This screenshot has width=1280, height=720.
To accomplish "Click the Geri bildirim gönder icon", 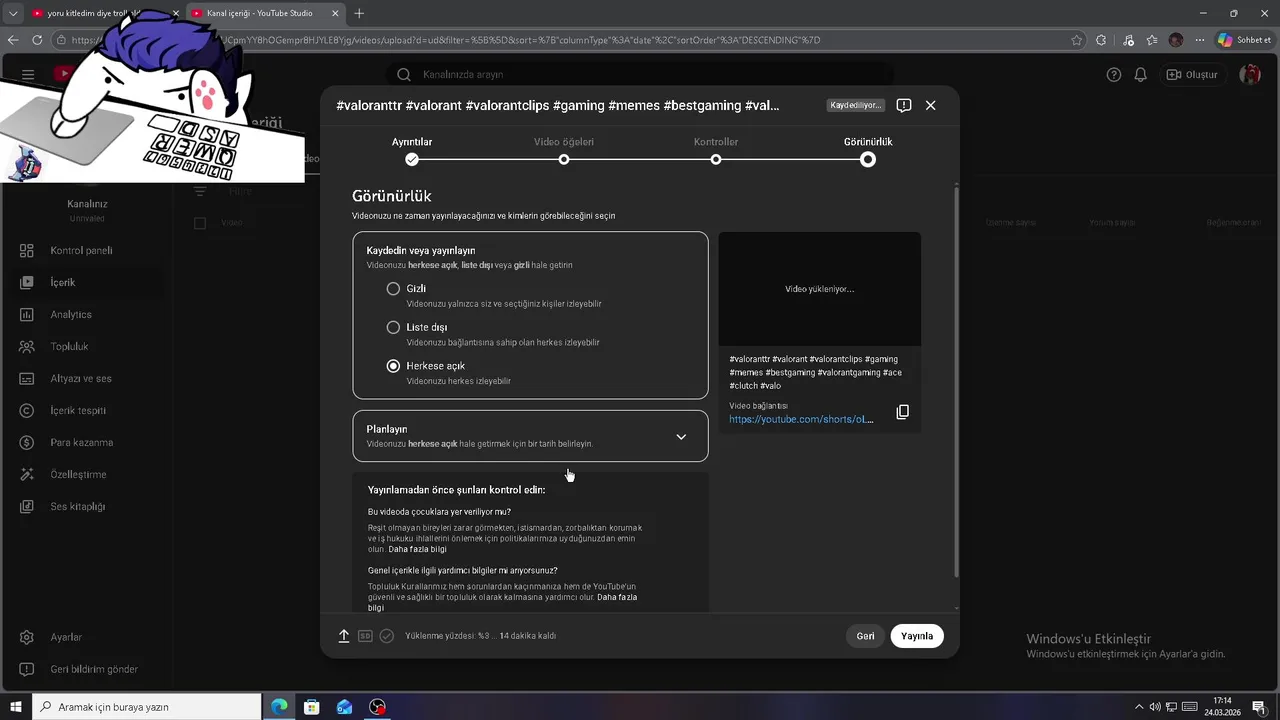I will tap(27, 669).
